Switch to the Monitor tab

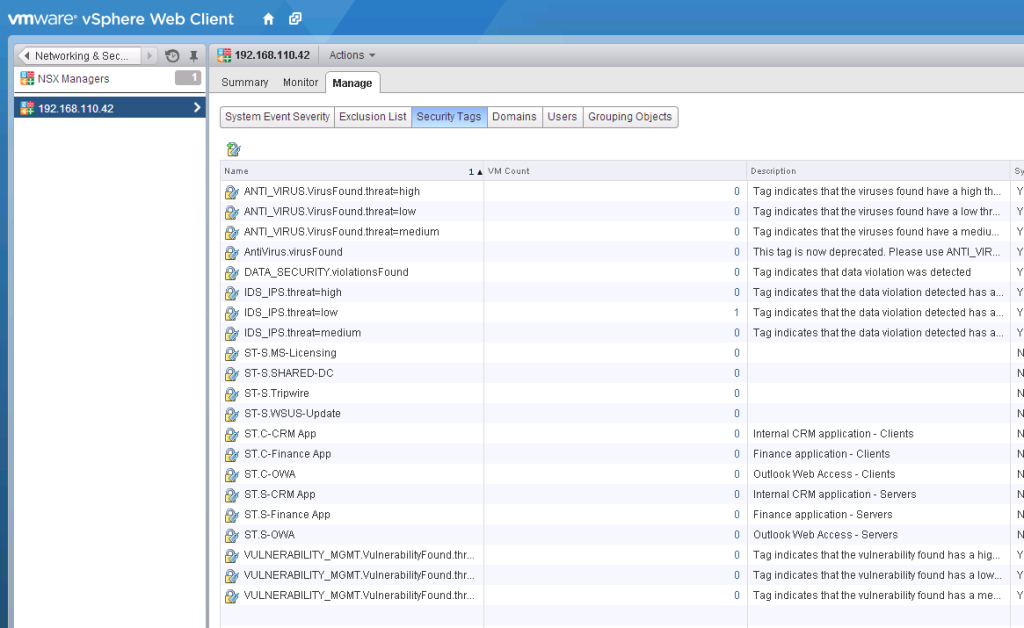300,82
